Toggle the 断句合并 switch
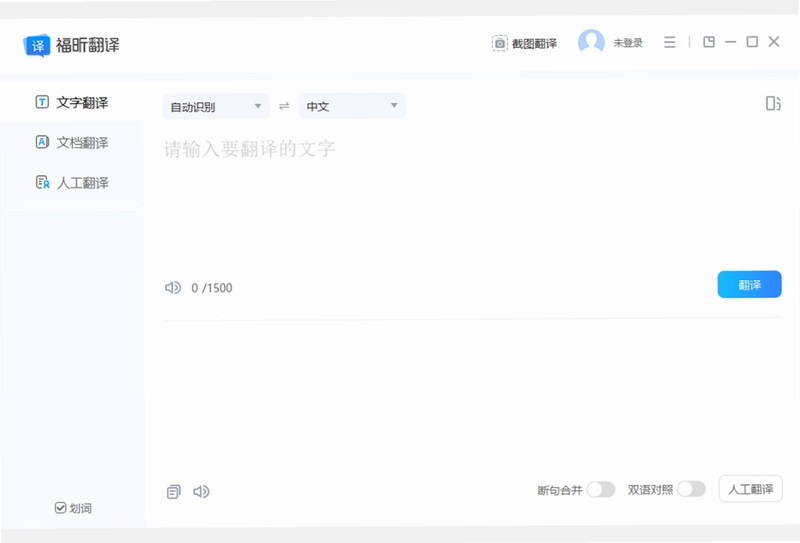Image resolution: width=800 pixels, height=543 pixels. point(601,489)
